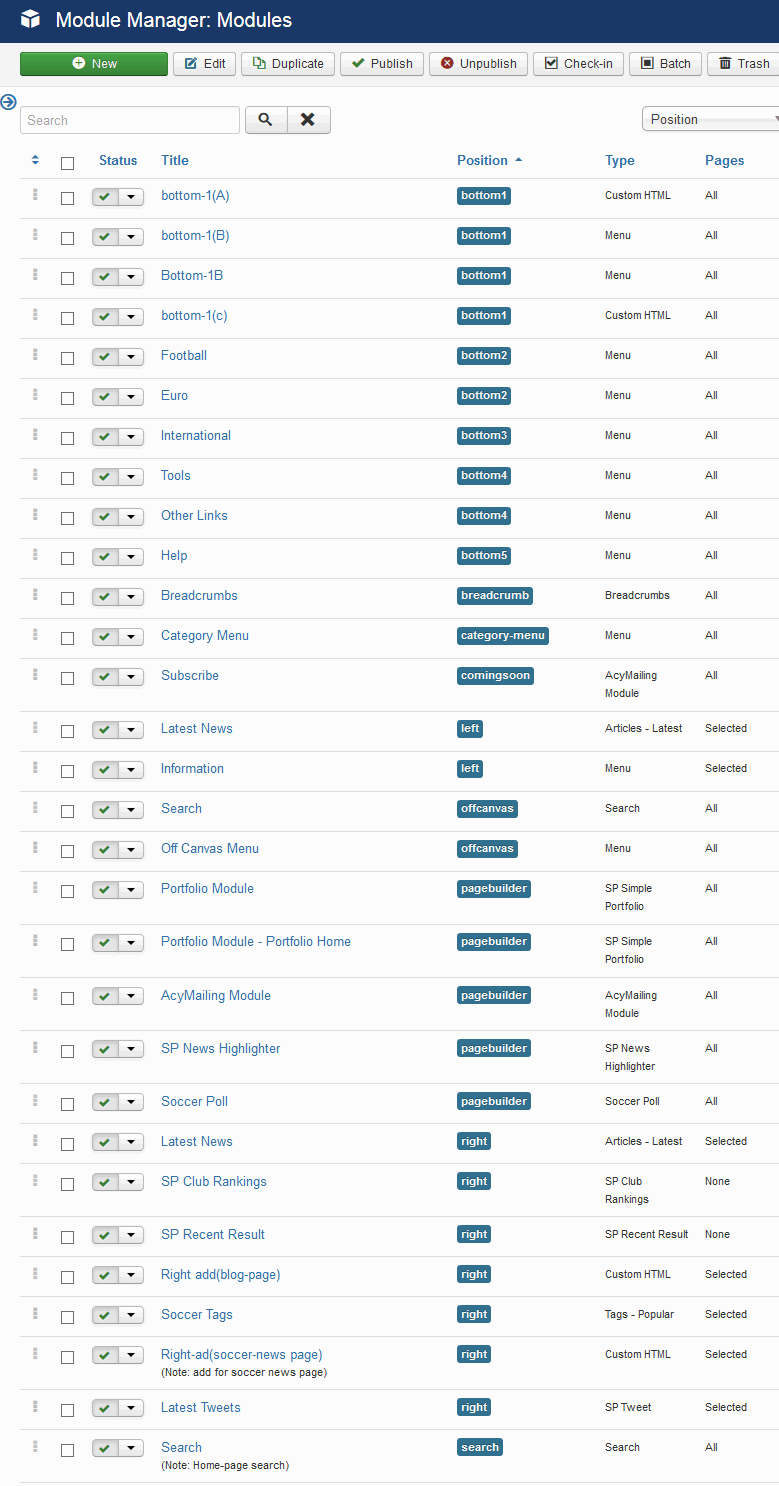Click the ordering sort arrows column icon

35,160
